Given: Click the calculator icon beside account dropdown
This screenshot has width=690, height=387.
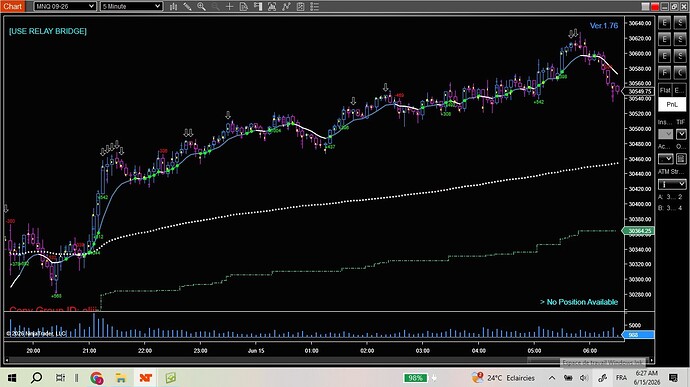Looking at the screenshot, I should coord(681,158).
